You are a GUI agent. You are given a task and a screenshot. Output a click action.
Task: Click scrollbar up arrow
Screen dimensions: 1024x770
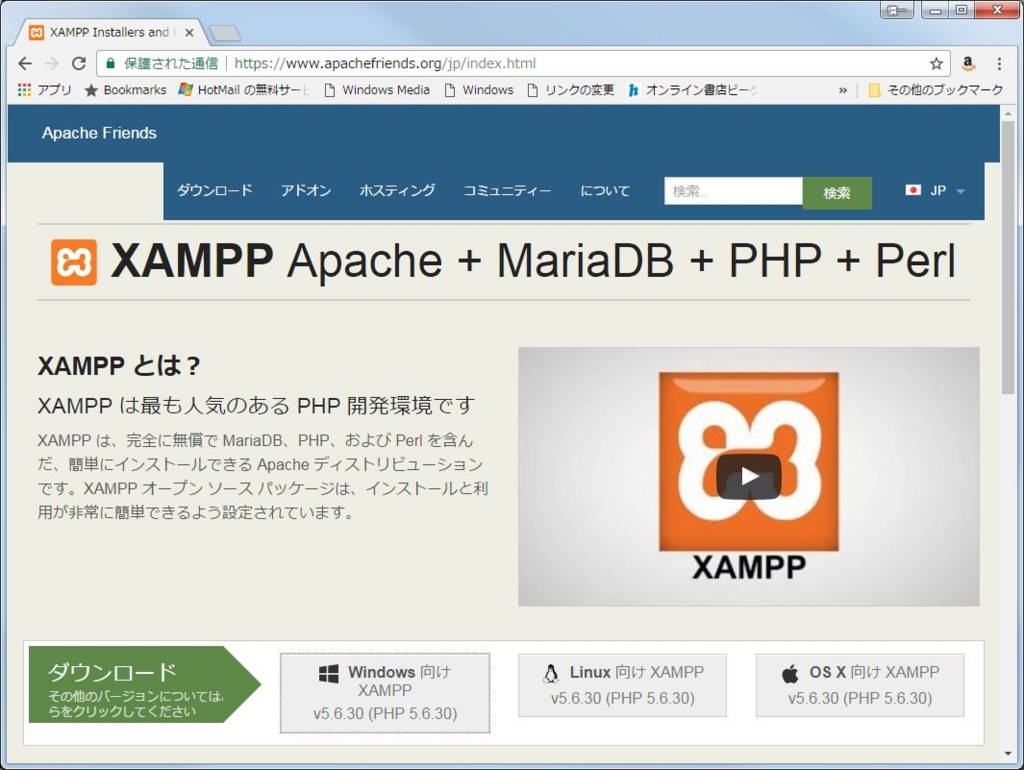tap(1008, 113)
